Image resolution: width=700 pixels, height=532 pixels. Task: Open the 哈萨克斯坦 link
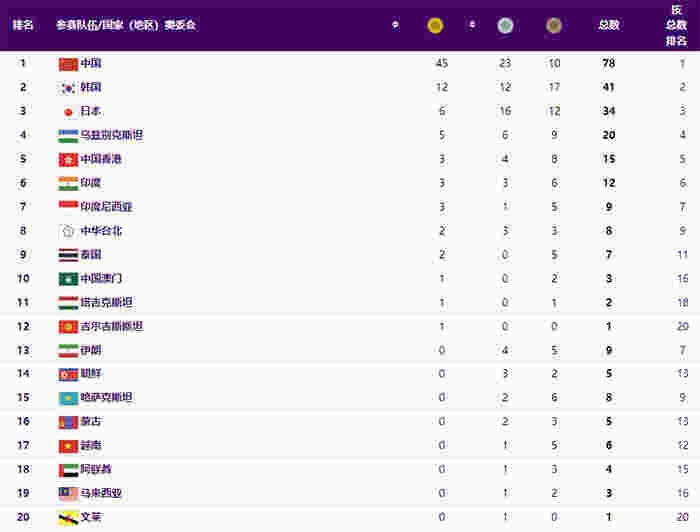tap(106, 398)
